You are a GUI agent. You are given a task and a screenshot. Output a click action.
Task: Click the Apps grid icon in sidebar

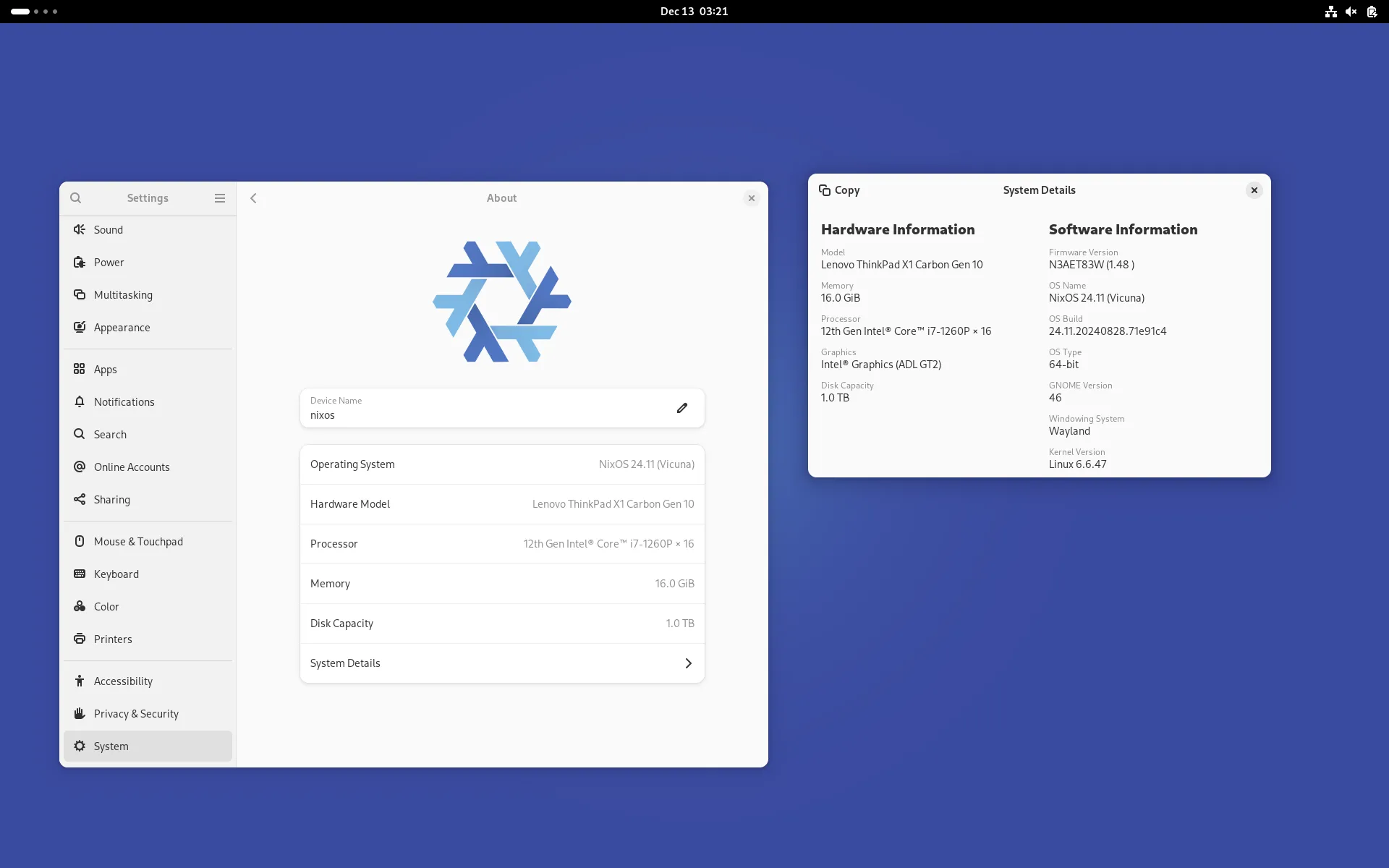pos(80,369)
